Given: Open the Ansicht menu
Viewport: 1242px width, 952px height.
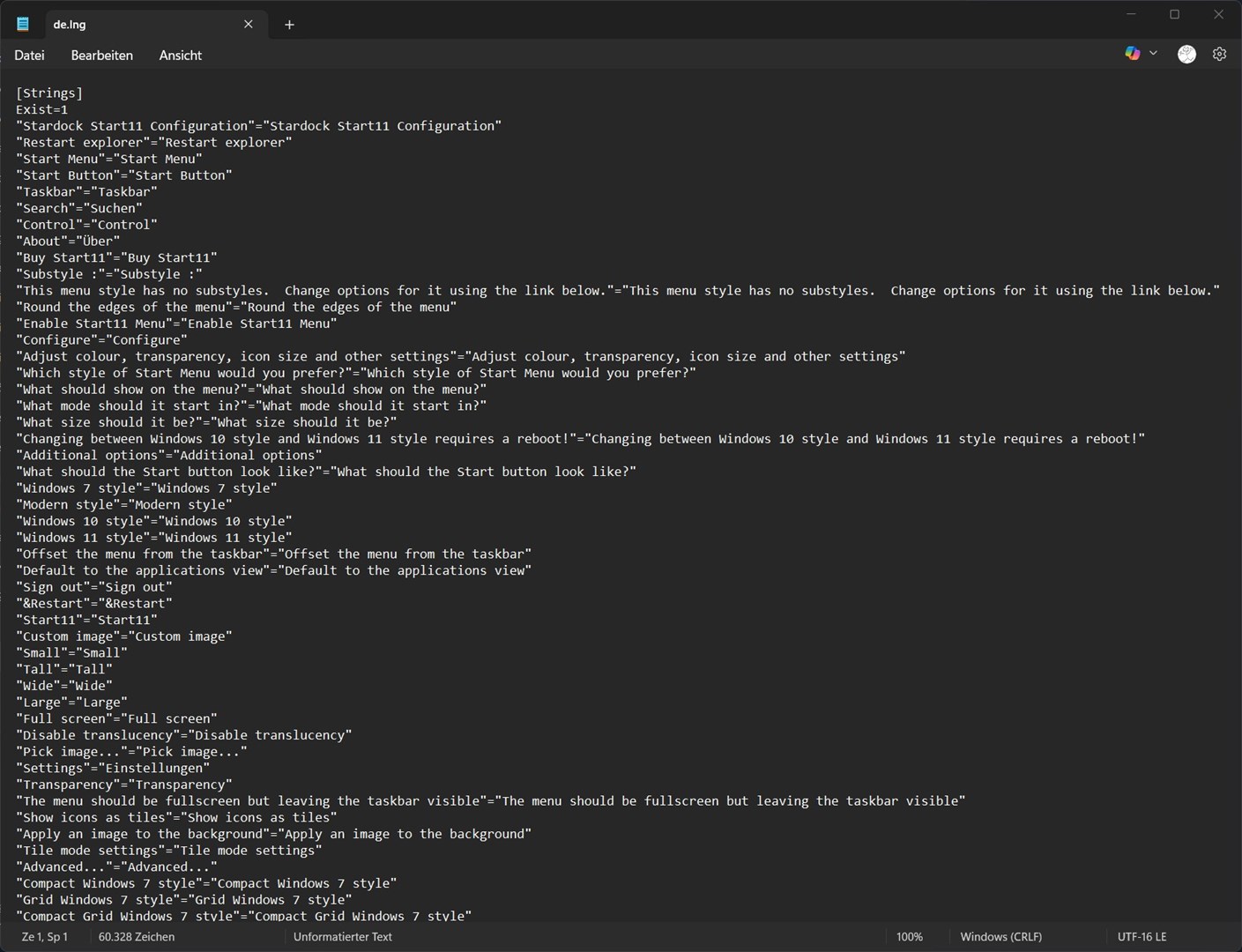Looking at the screenshot, I should coord(180,56).
